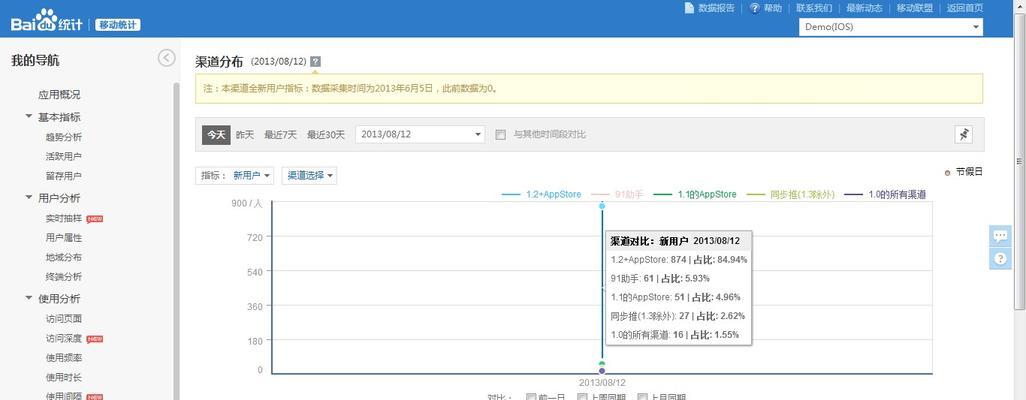Open the 渠道选择 dropdown
This screenshot has height=400, width=1026.
(x=310, y=175)
